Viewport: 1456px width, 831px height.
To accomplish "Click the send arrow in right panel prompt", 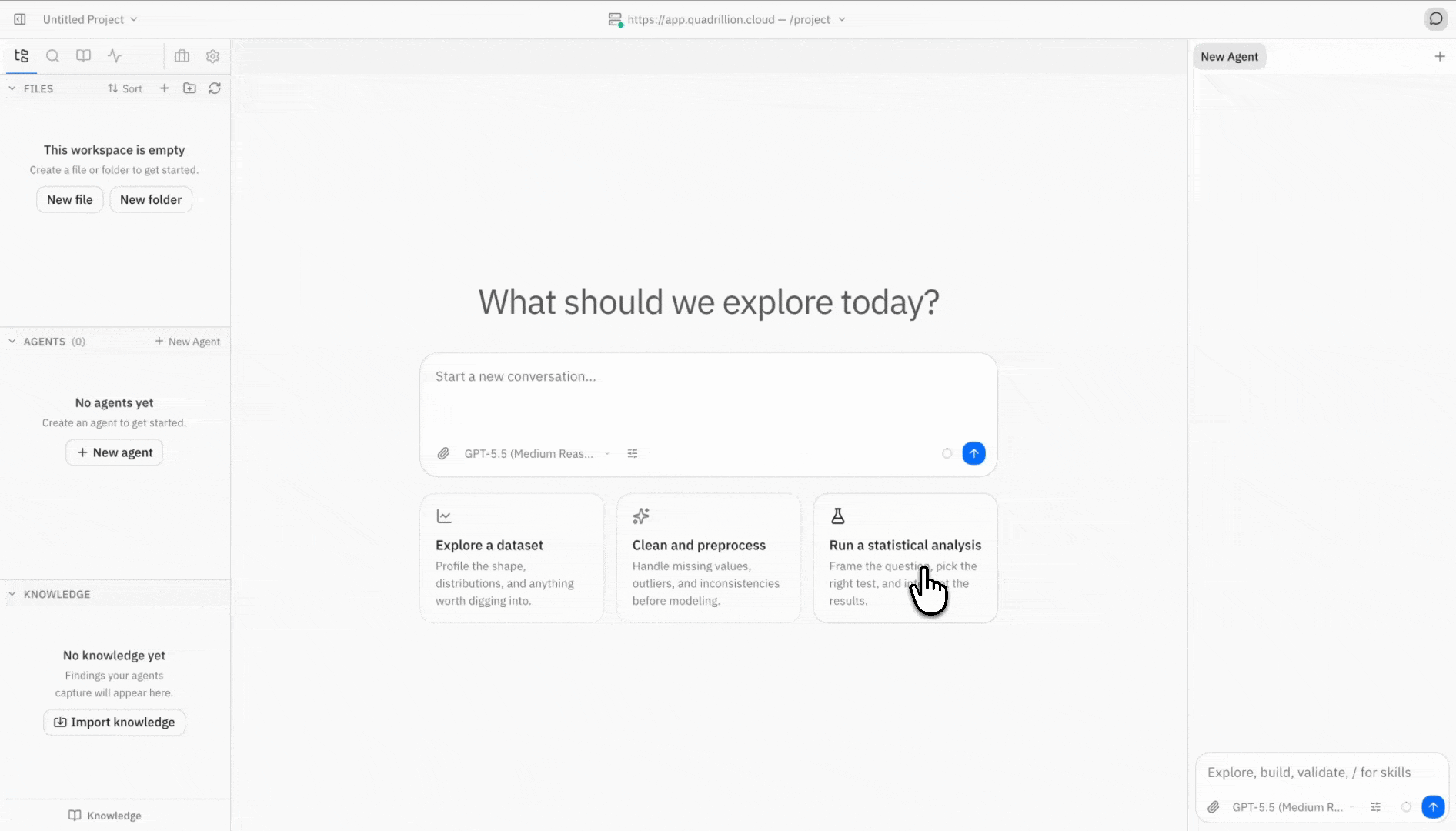I will [1433, 807].
